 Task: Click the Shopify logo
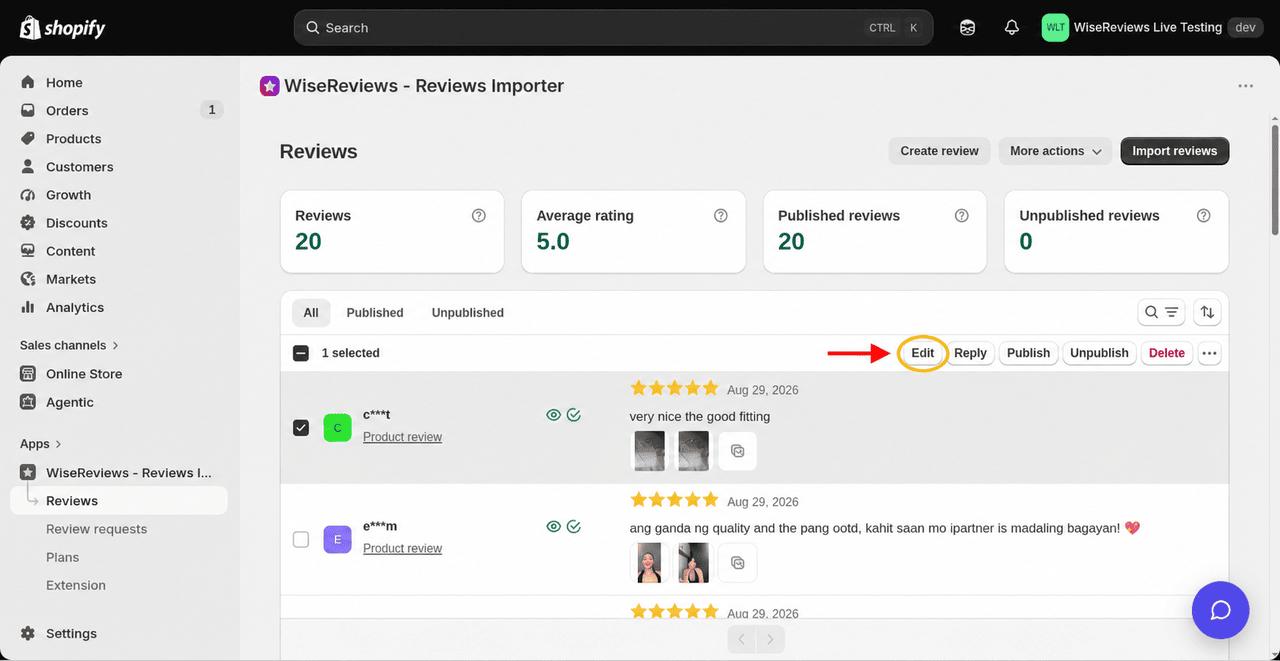pos(62,27)
